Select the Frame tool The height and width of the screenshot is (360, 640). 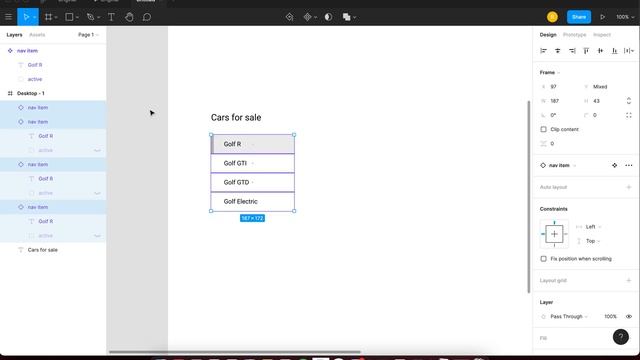(x=48, y=17)
